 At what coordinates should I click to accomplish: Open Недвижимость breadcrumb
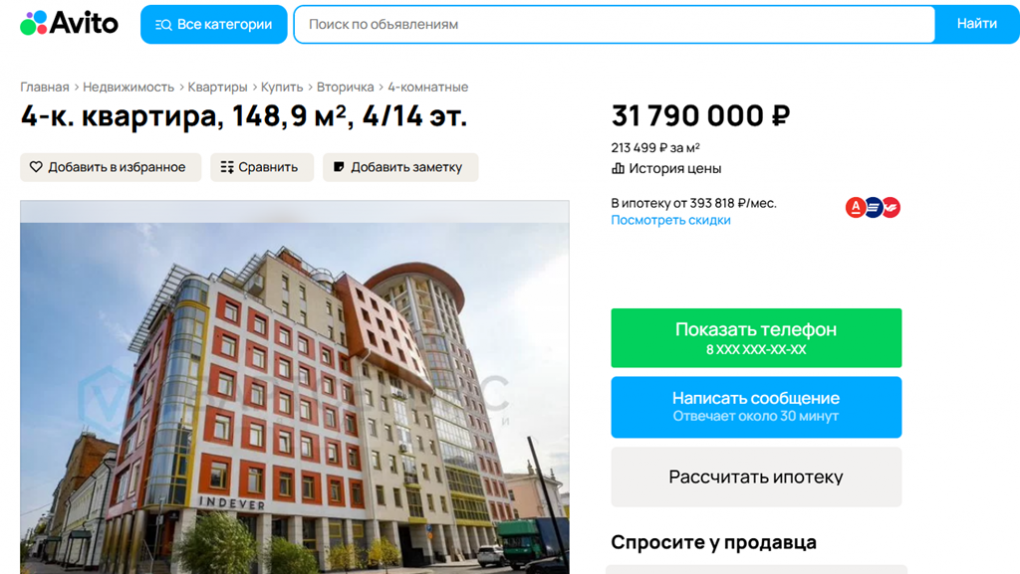tap(128, 87)
